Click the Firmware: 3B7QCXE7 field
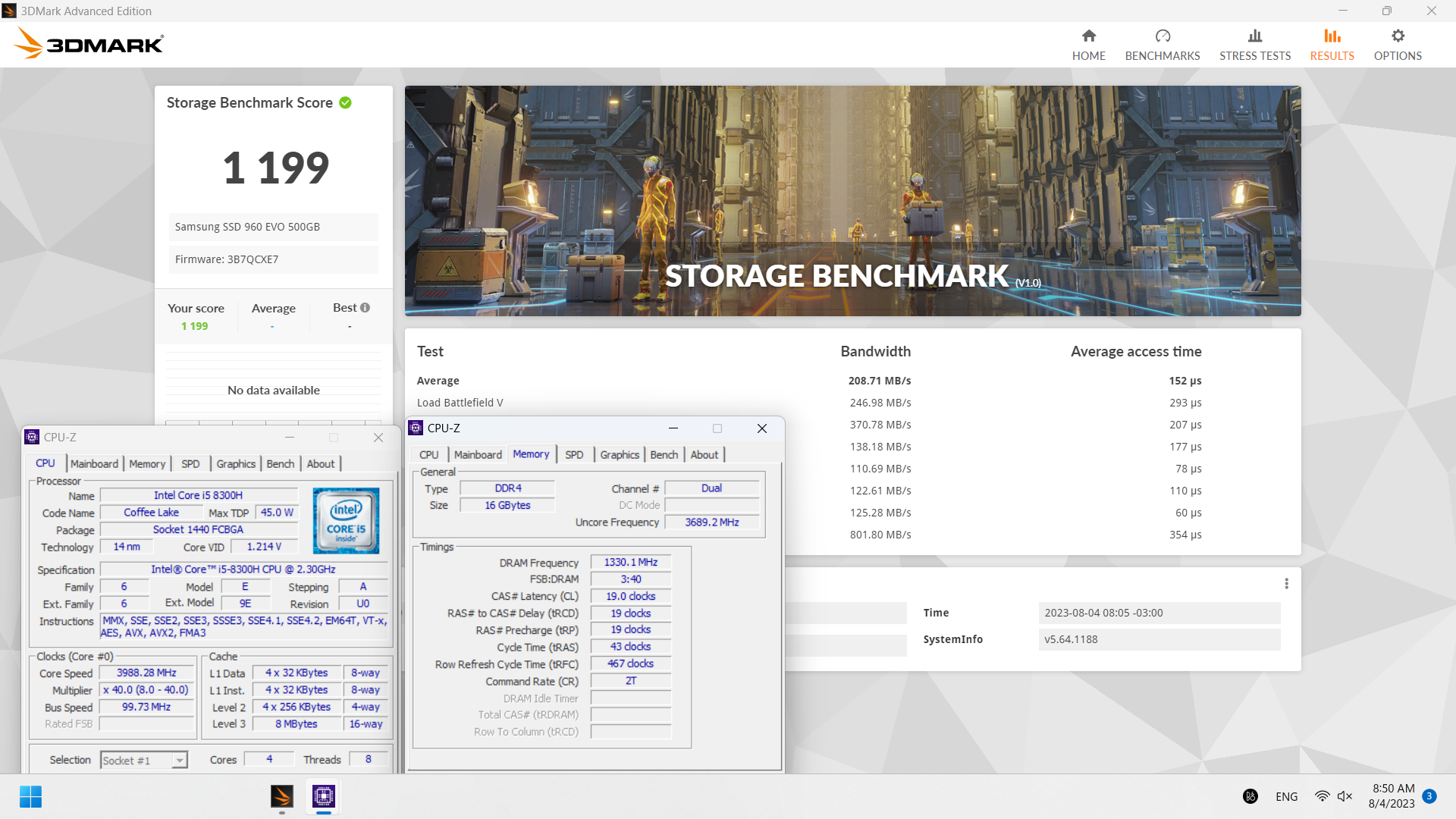Viewport: 1456px width, 819px height. click(x=273, y=259)
